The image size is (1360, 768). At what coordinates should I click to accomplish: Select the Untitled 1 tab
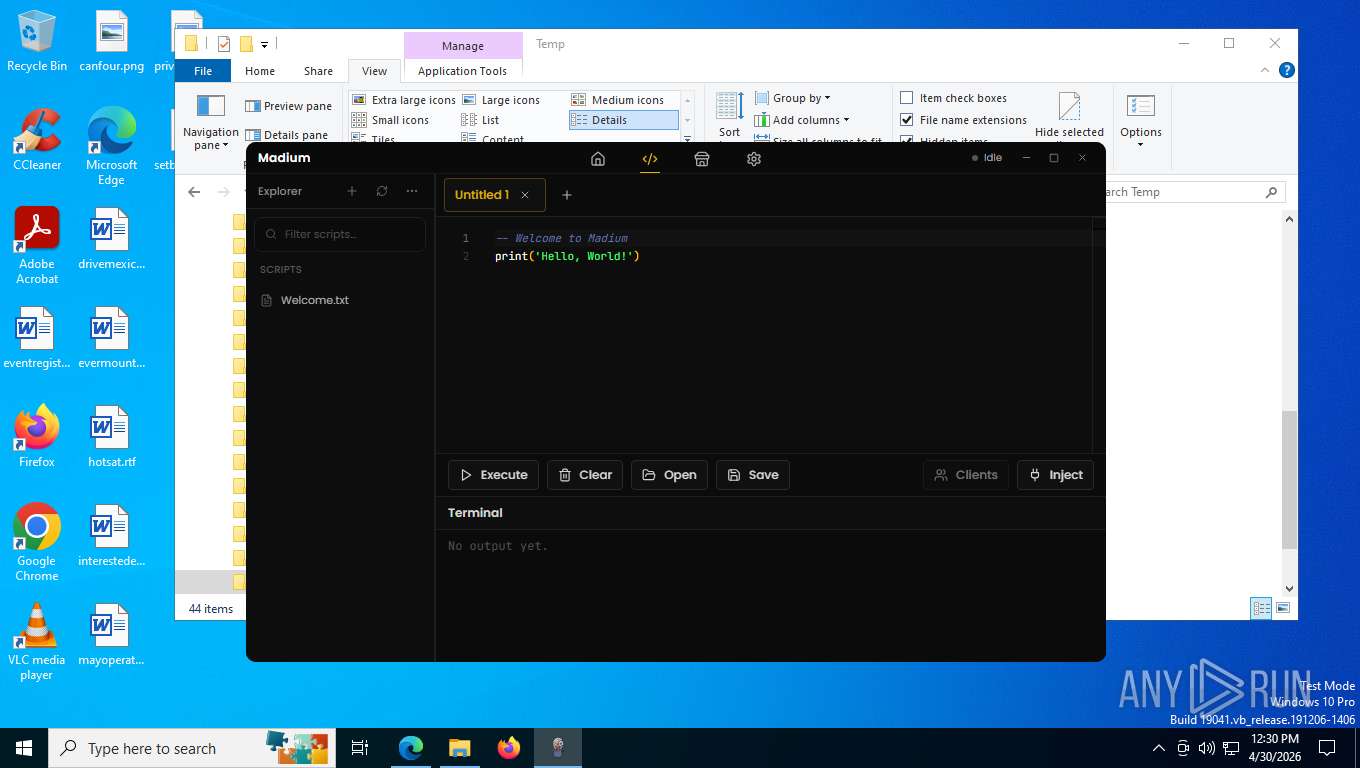pos(482,195)
